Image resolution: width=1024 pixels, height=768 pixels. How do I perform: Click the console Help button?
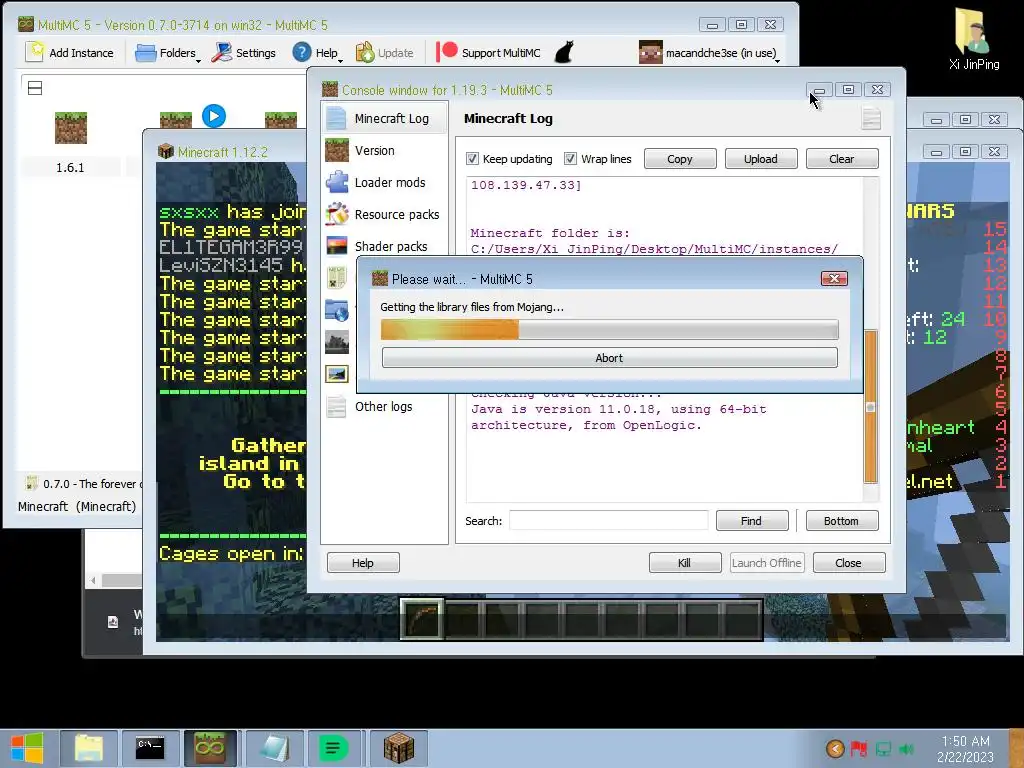coord(363,563)
